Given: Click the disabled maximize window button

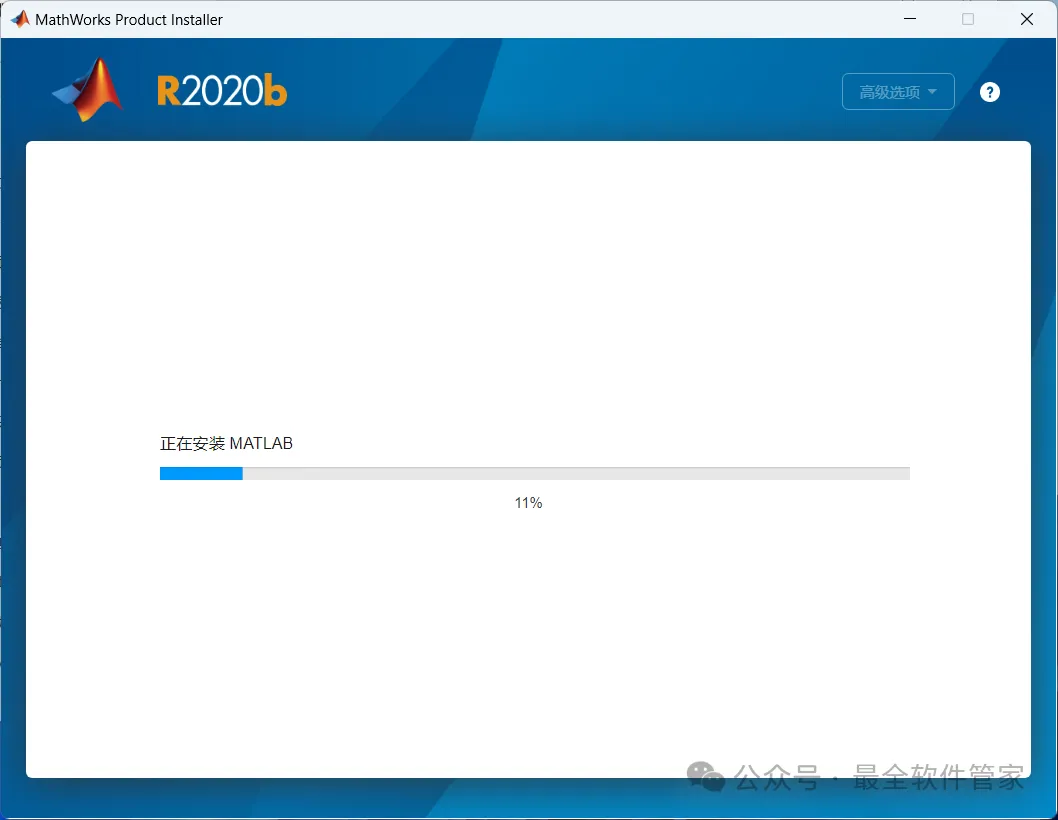Looking at the screenshot, I should (968, 19).
